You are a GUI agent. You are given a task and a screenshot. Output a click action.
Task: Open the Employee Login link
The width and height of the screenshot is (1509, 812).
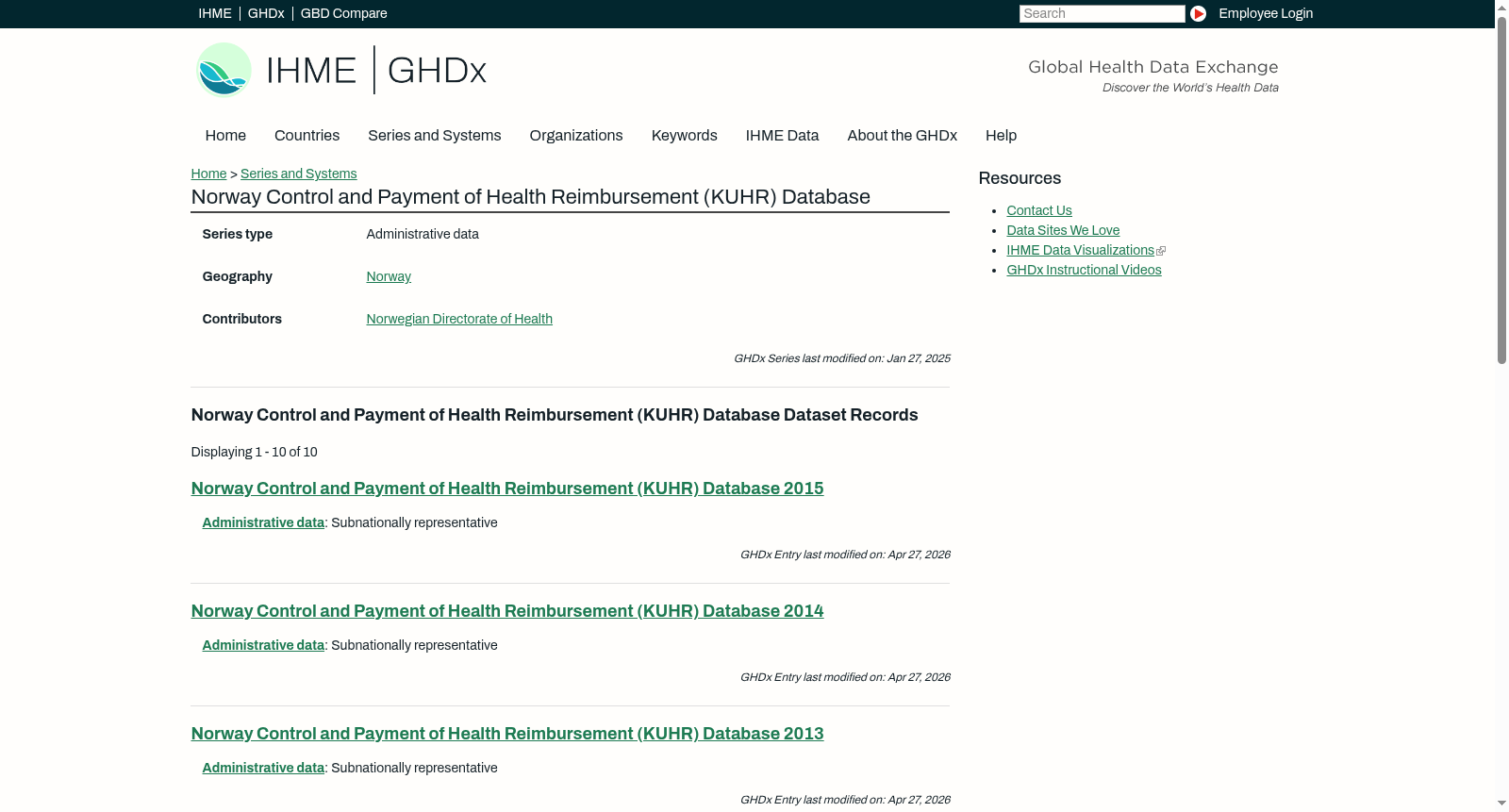[1266, 13]
